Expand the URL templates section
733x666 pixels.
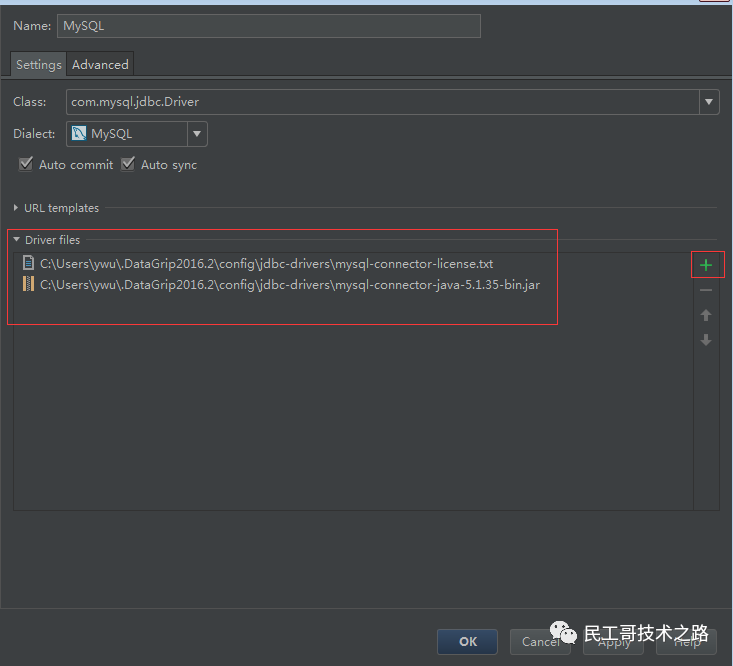(16, 208)
